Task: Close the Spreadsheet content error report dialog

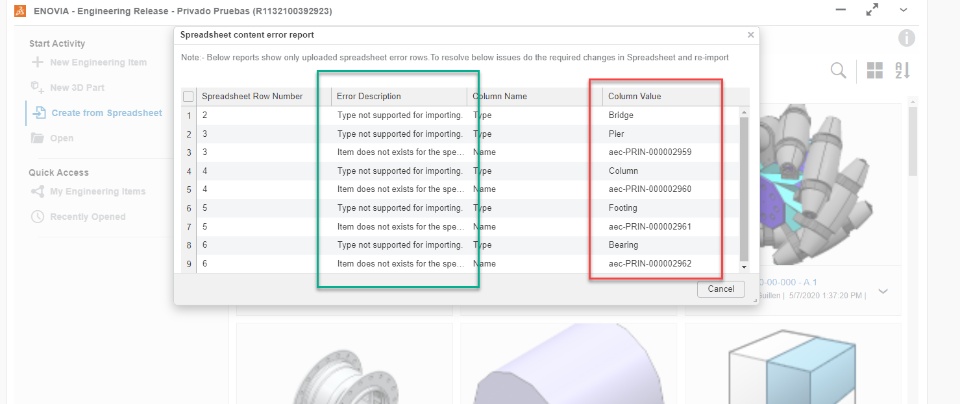Action: click(750, 34)
